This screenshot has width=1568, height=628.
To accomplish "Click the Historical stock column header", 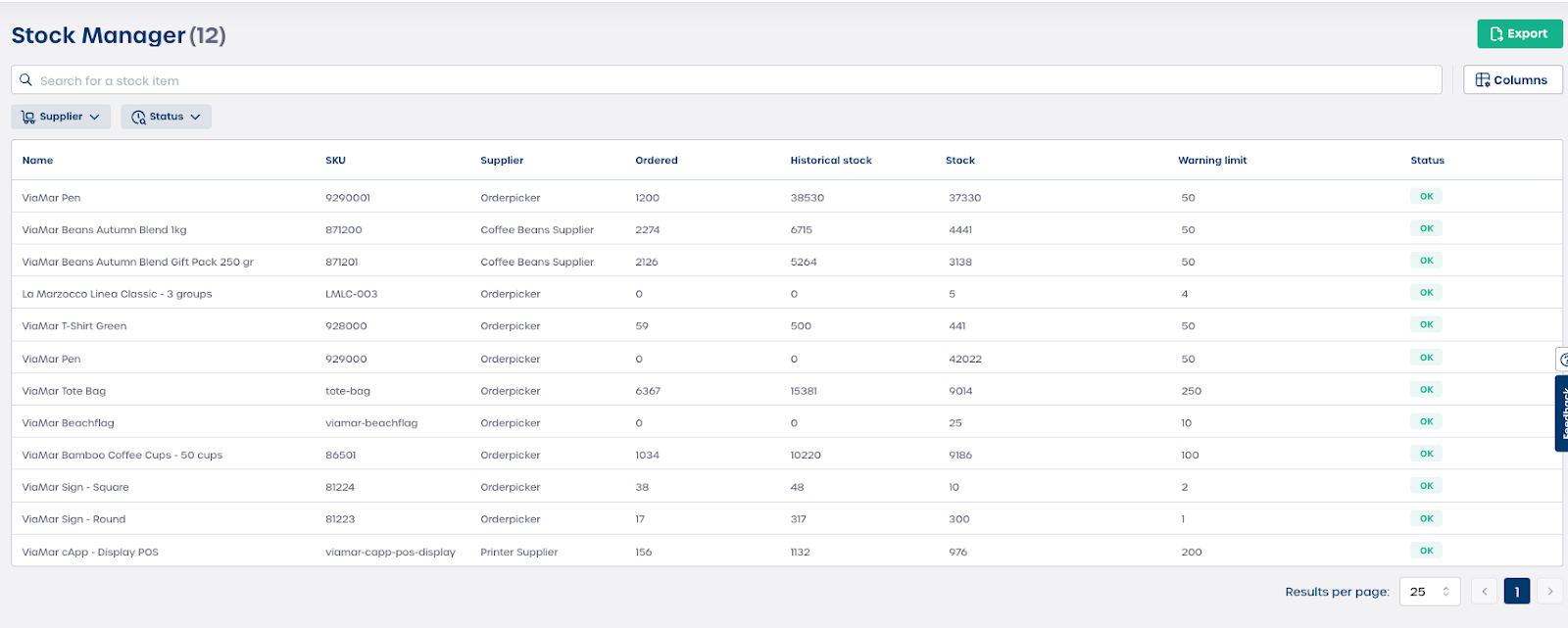I will (830, 161).
